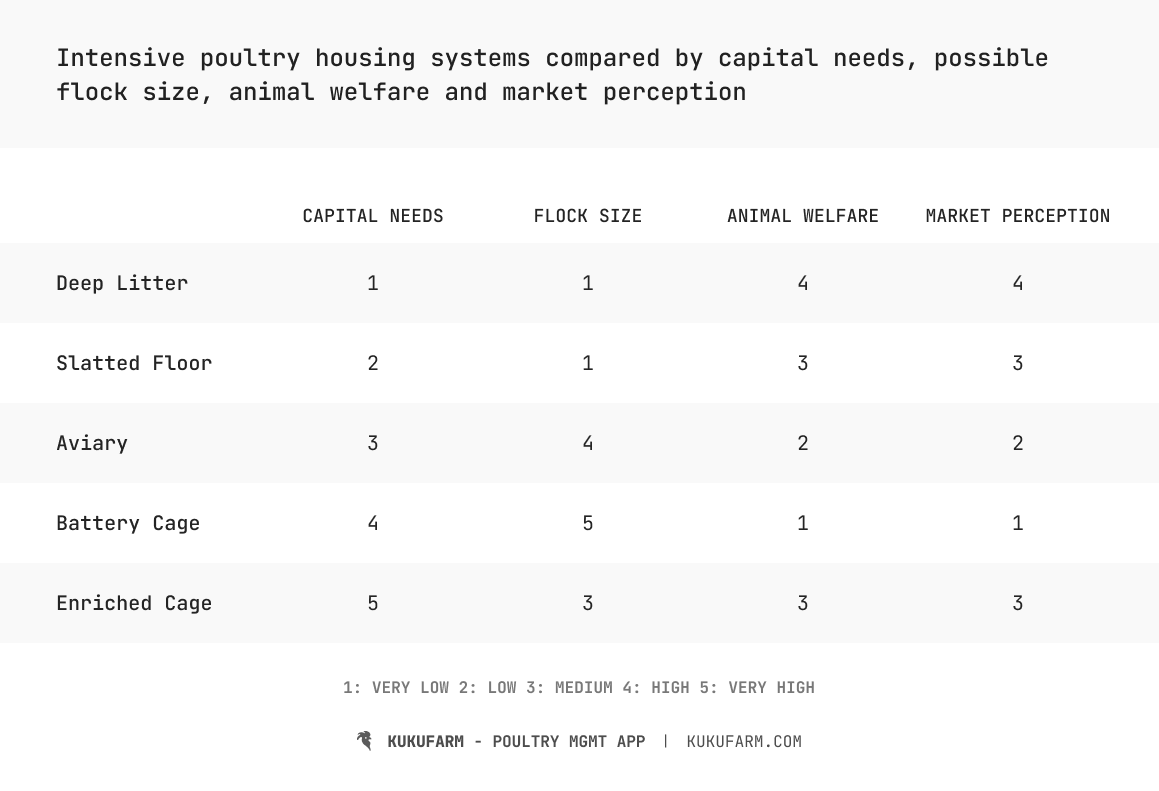
Task: Select the CAPITAL NEEDS column header
Action: point(373,216)
